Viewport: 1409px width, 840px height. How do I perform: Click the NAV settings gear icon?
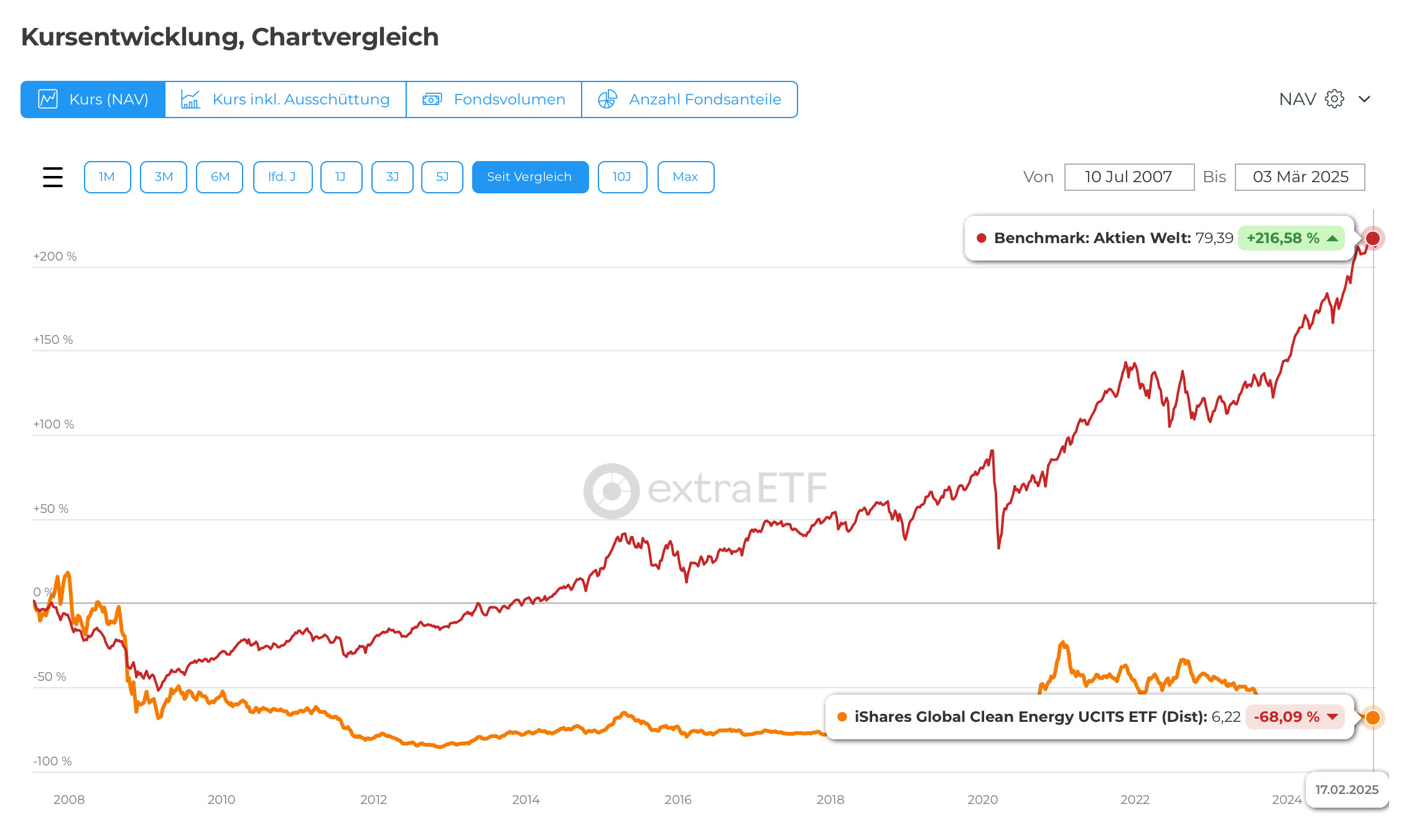coord(1334,99)
